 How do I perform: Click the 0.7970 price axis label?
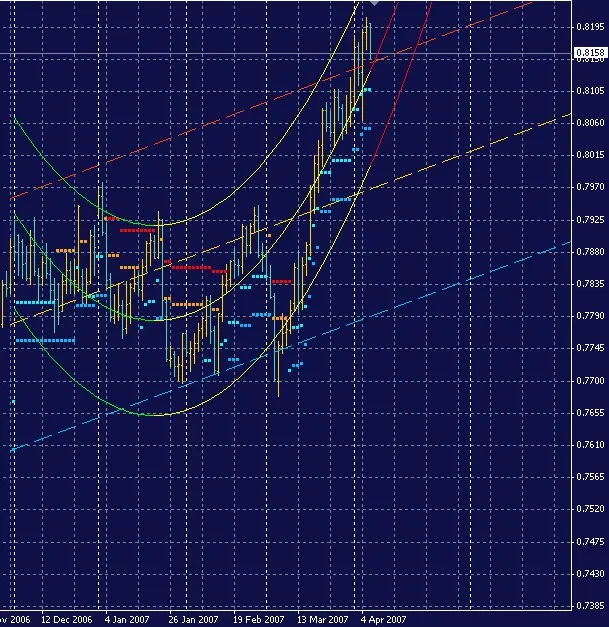pos(590,187)
